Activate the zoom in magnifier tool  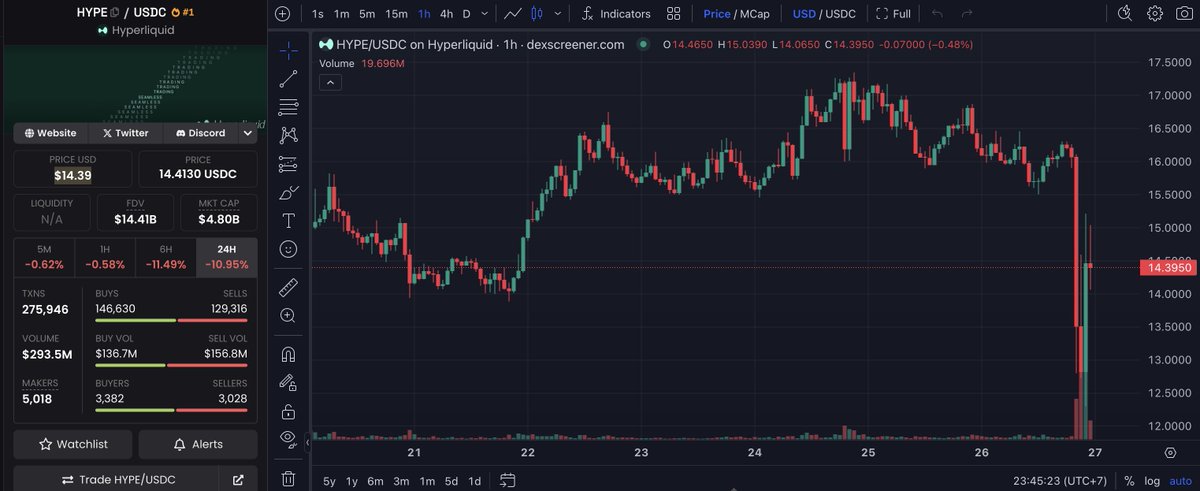point(288,315)
